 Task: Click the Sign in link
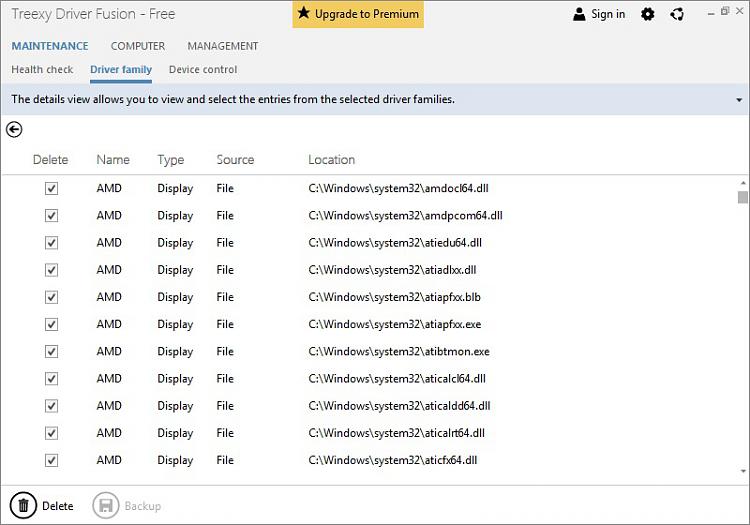(608, 14)
